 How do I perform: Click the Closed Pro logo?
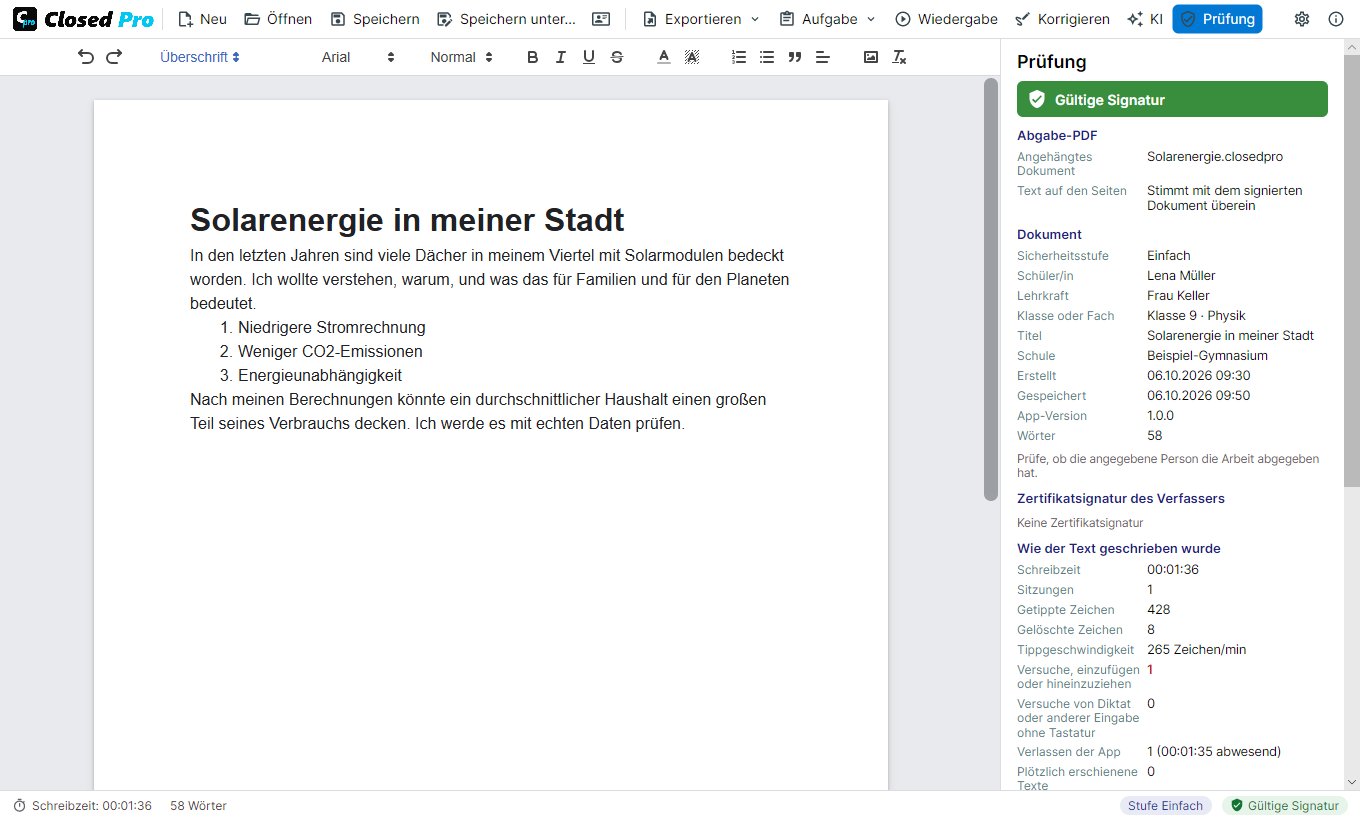click(x=83, y=19)
